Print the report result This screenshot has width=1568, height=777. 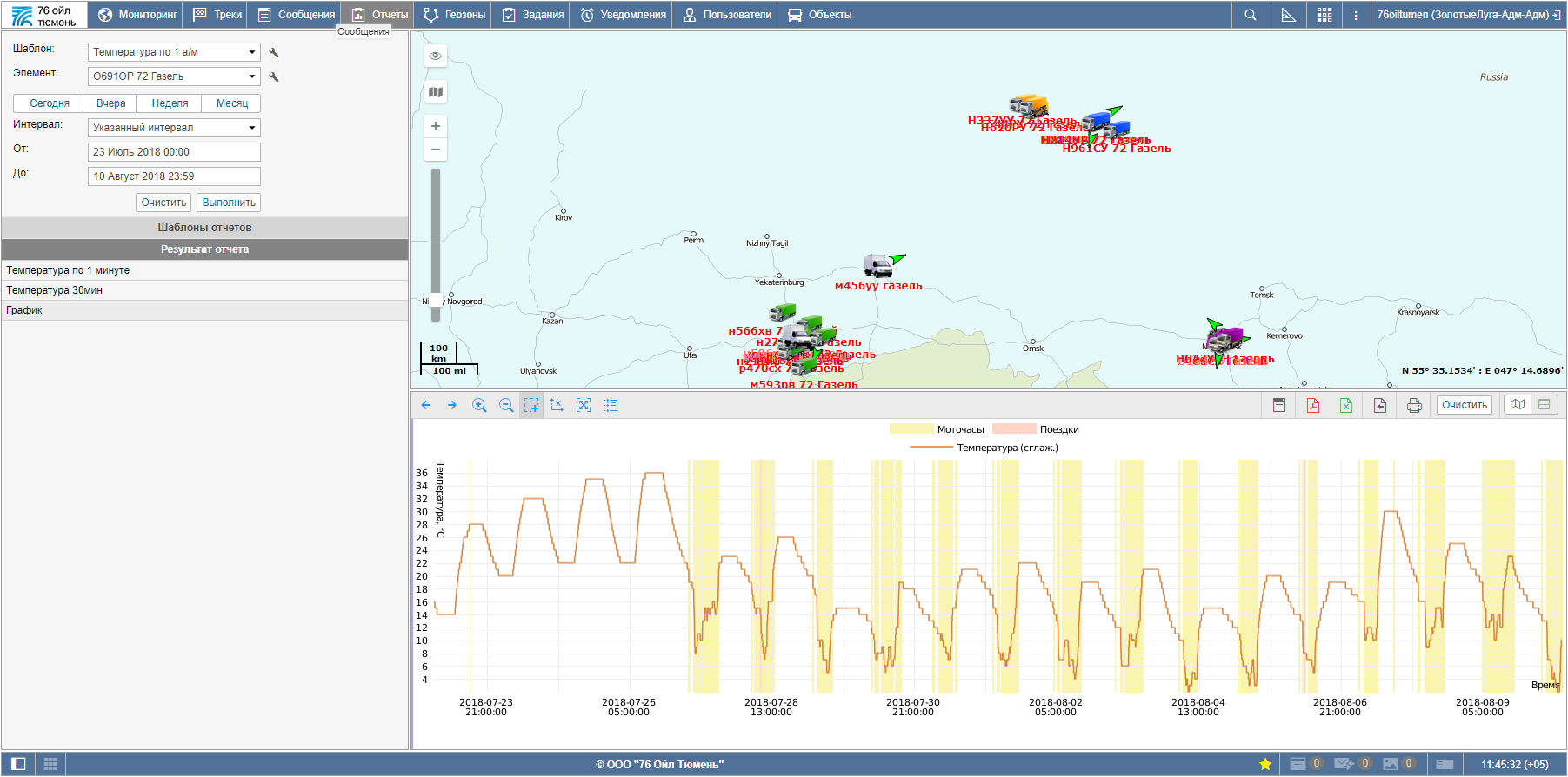(x=1414, y=405)
